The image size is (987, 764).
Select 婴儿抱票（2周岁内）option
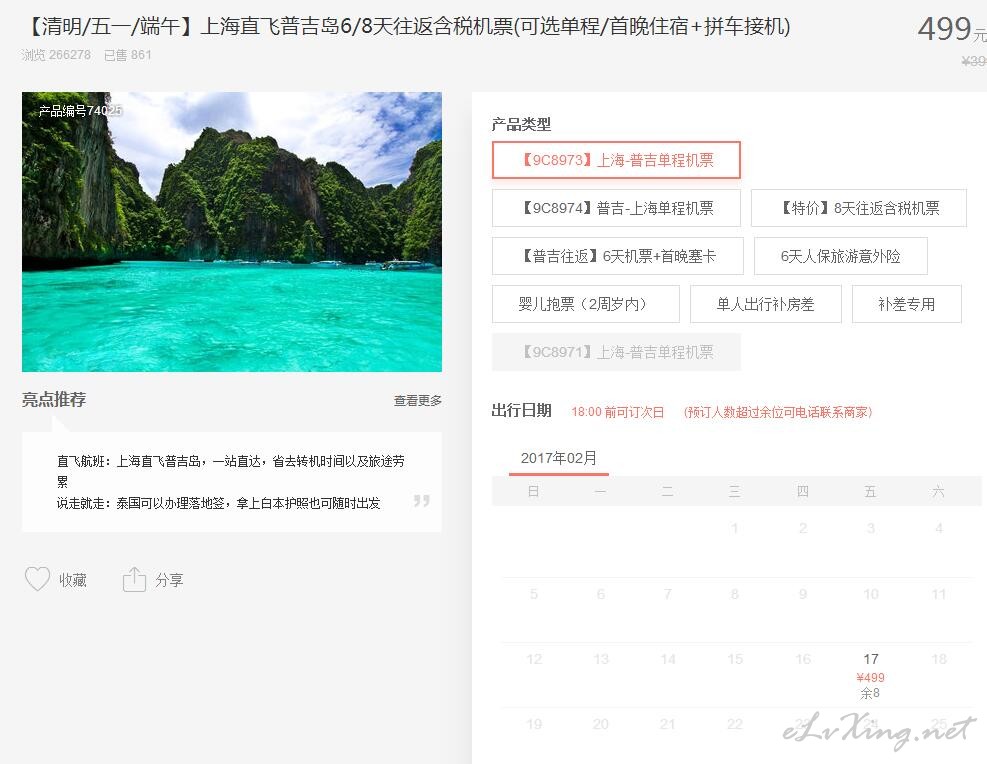pos(585,304)
